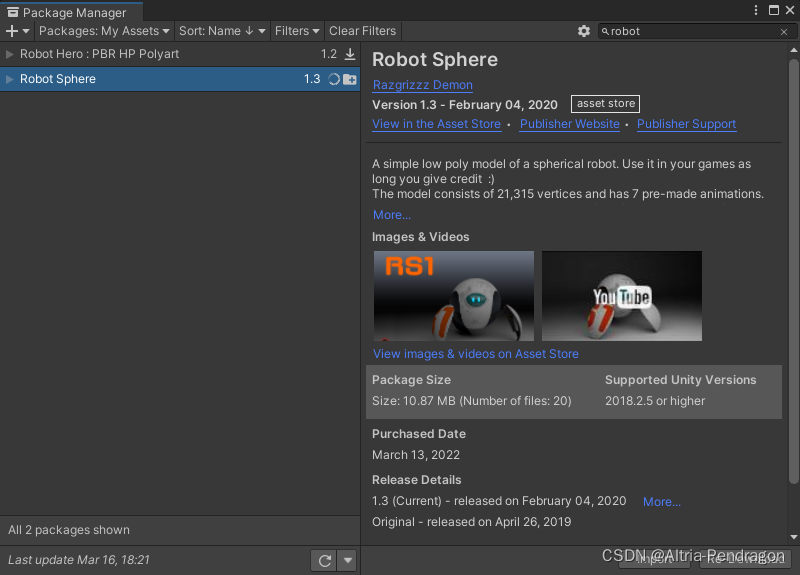This screenshot has width=800, height=575.
Task: Open the Publisher Support link
Action: 686,124
